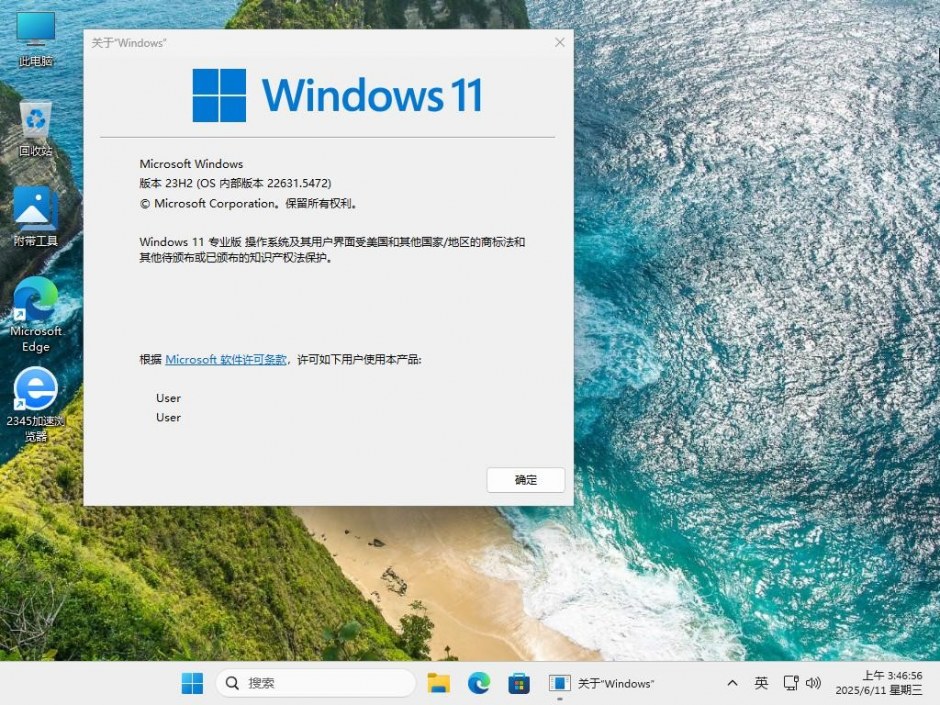Open the Windows Start menu
The width and height of the screenshot is (940, 705).
(x=192, y=683)
